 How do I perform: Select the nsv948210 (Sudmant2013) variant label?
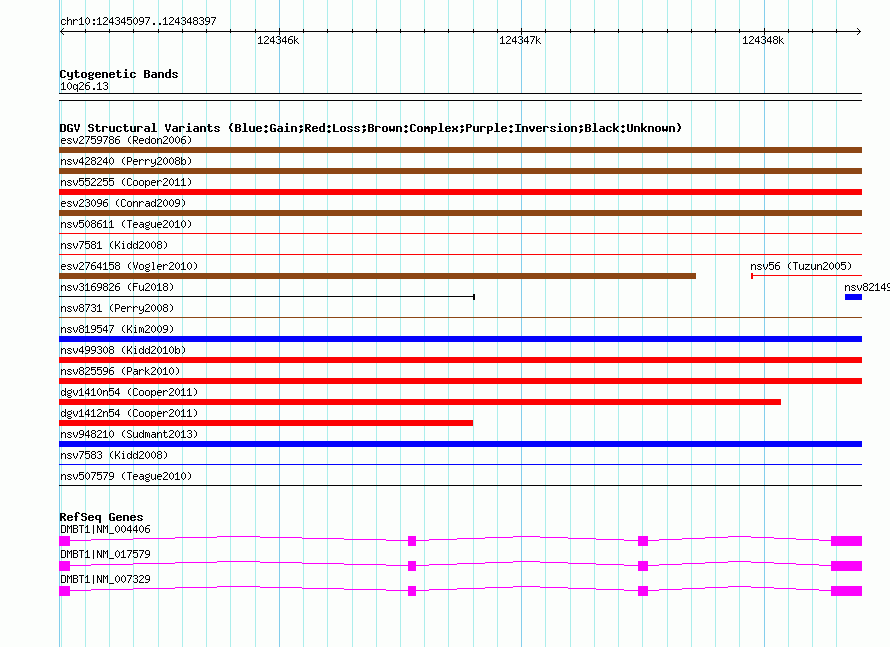coord(129,434)
